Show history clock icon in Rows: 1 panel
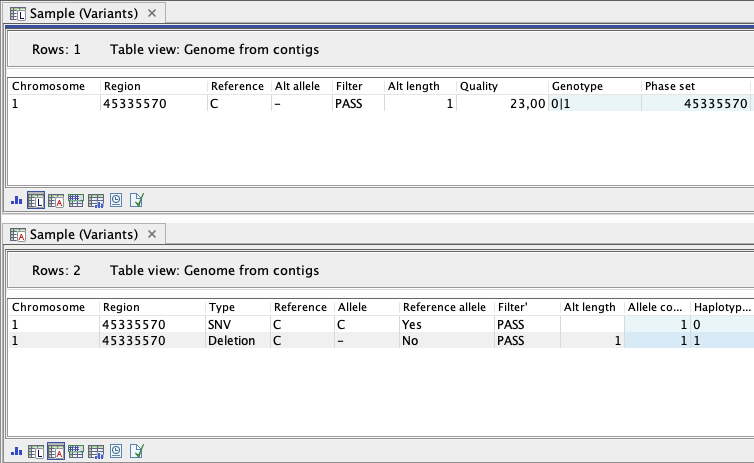Image resolution: width=754 pixels, height=463 pixels. pyautogui.click(x=116, y=200)
